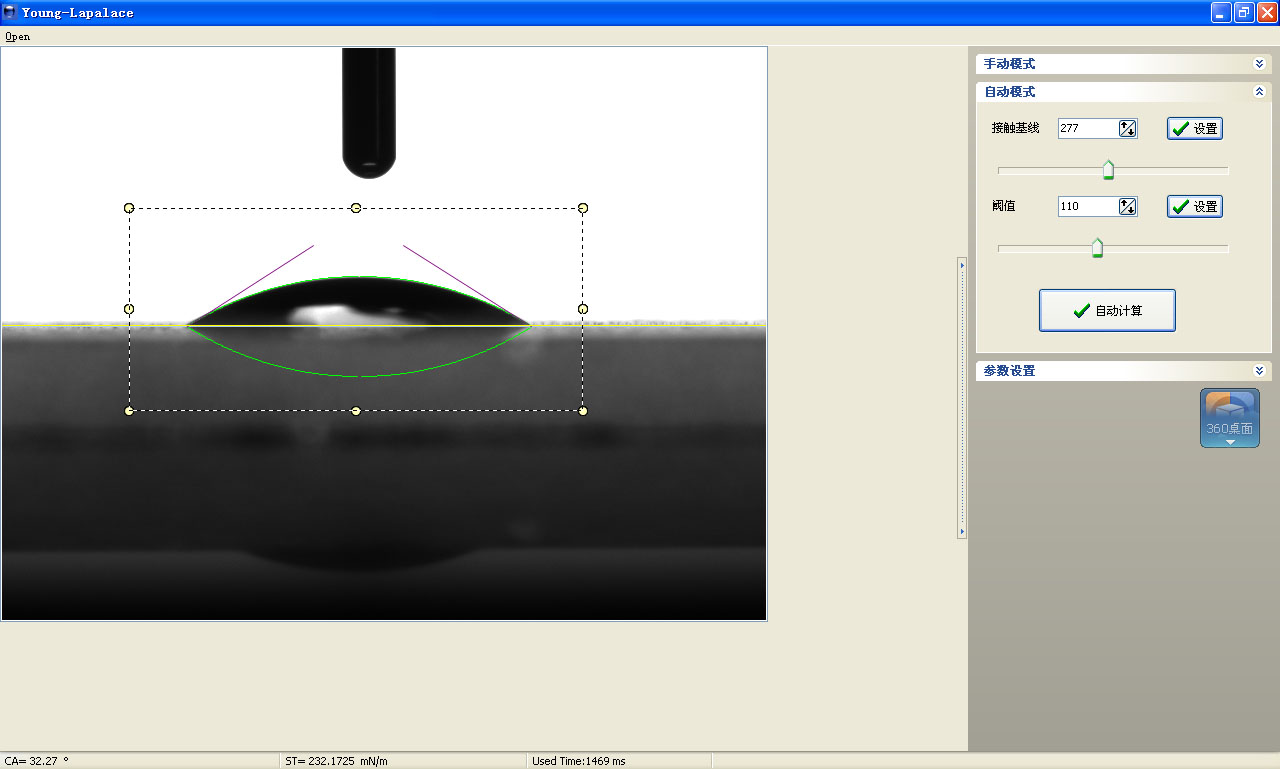1280x769 pixels.
Task: Click the 阈值 spinner arrows
Action: (x=1128, y=206)
